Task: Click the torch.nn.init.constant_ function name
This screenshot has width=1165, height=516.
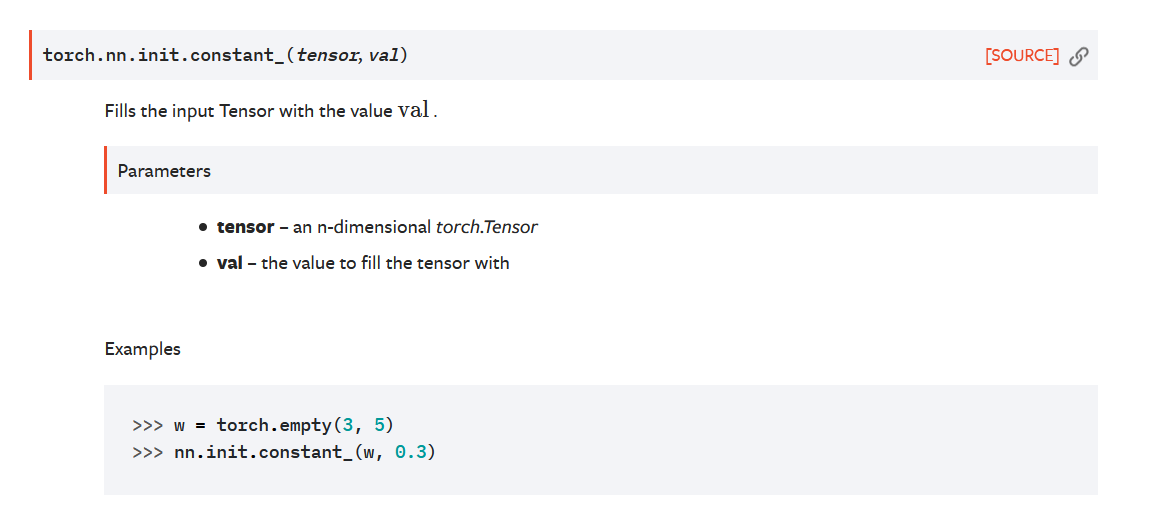Action: tap(163, 56)
